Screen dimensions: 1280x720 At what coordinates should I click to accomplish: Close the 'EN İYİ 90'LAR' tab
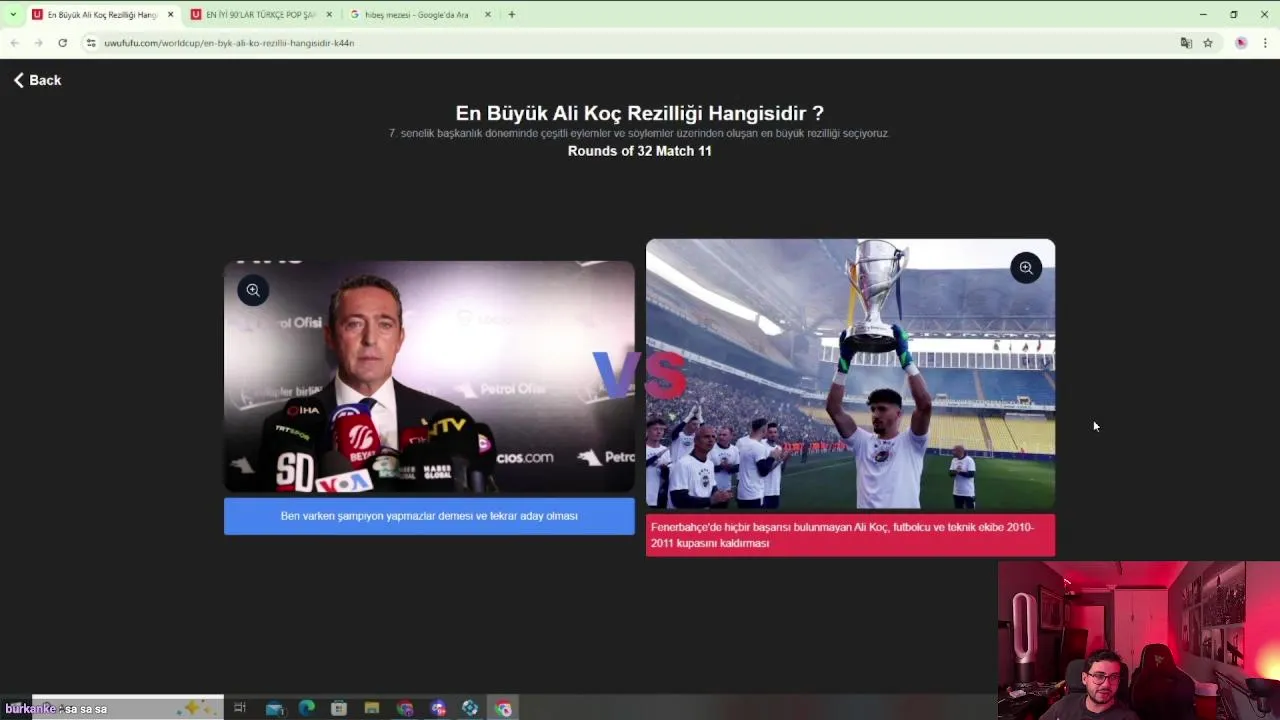pyautogui.click(x=329, y=15)
